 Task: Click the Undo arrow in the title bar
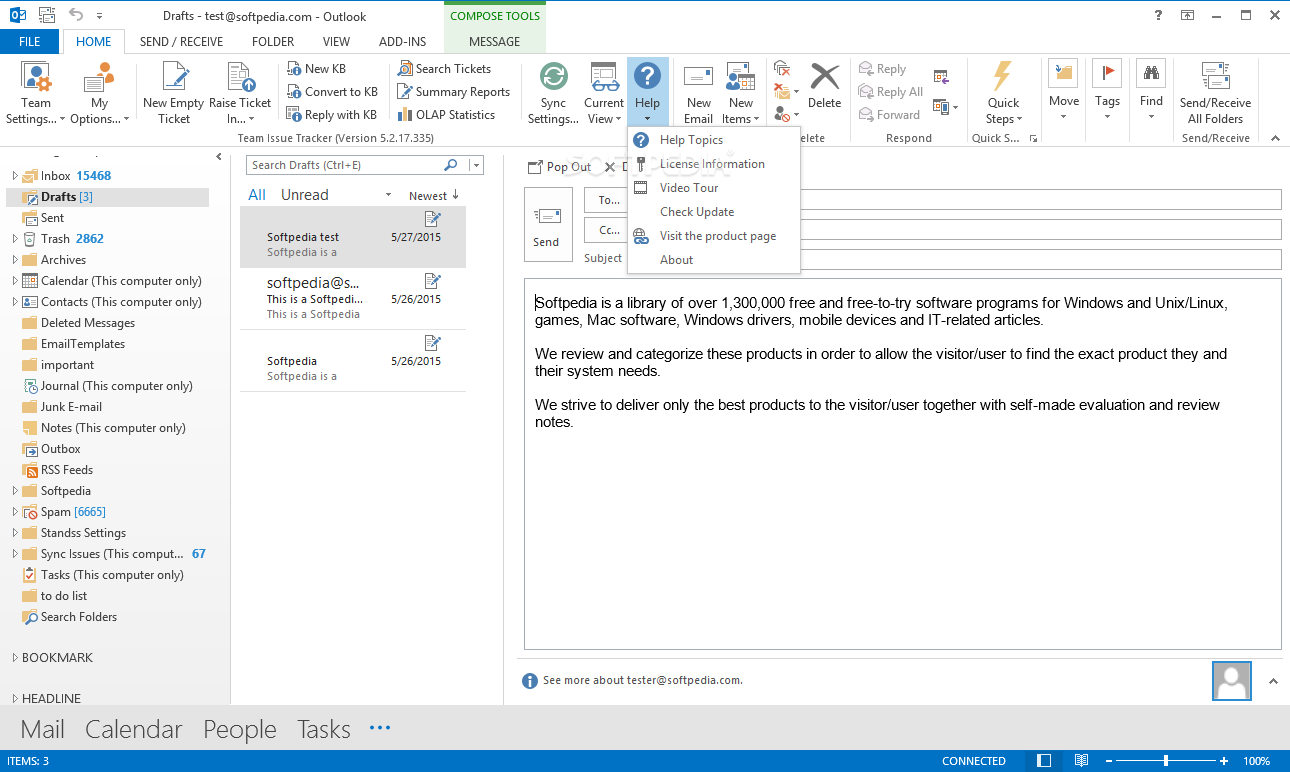77,16
